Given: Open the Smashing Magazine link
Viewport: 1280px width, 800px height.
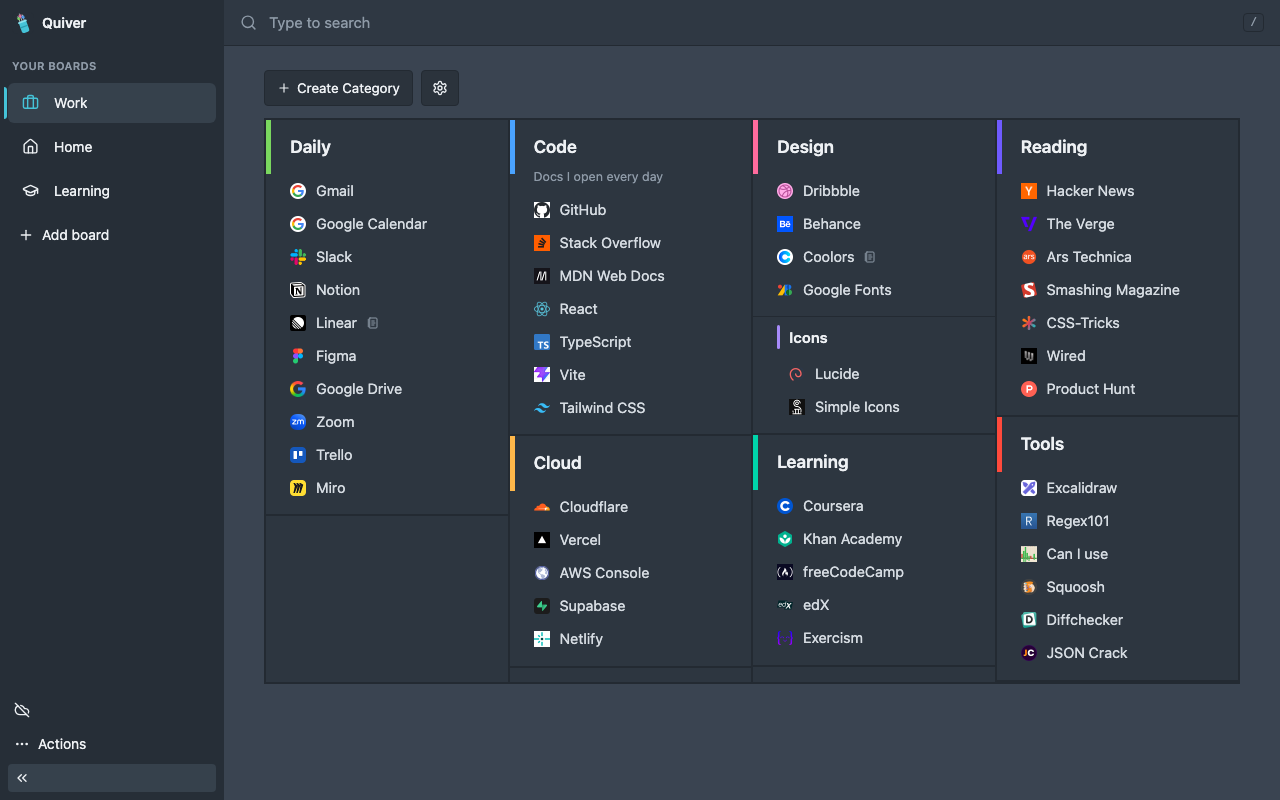Looking at the screenshot, I should point(1113,290).
